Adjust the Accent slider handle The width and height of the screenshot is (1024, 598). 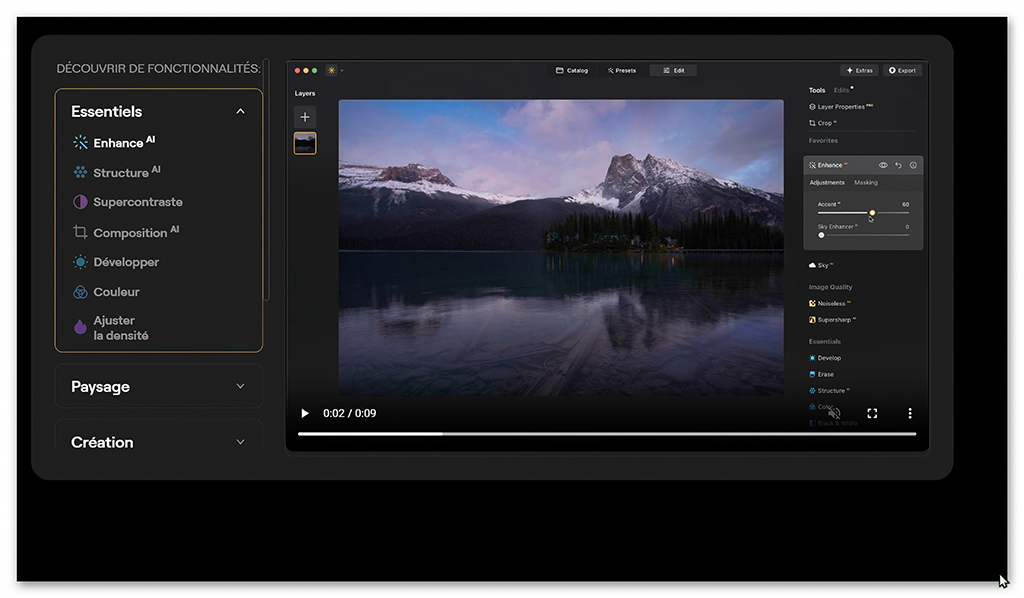872,213
